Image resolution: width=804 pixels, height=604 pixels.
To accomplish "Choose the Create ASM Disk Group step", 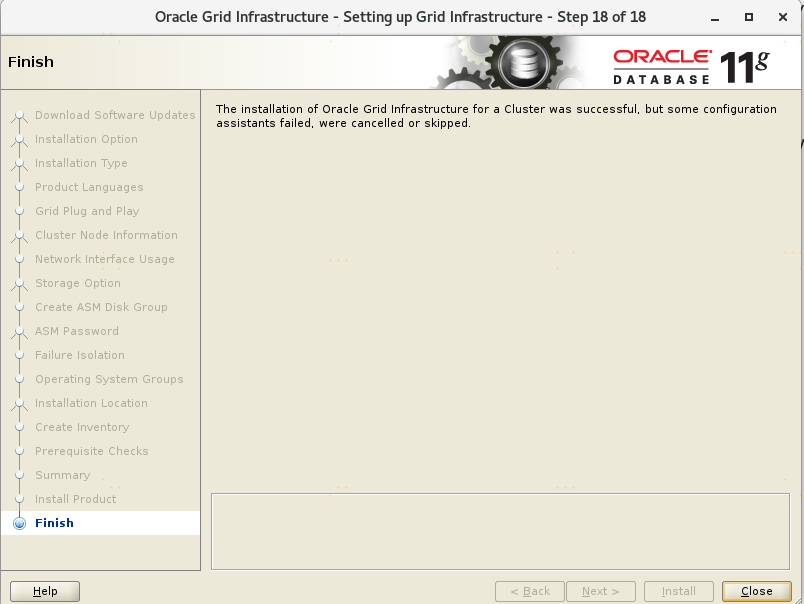I will 101,307.
